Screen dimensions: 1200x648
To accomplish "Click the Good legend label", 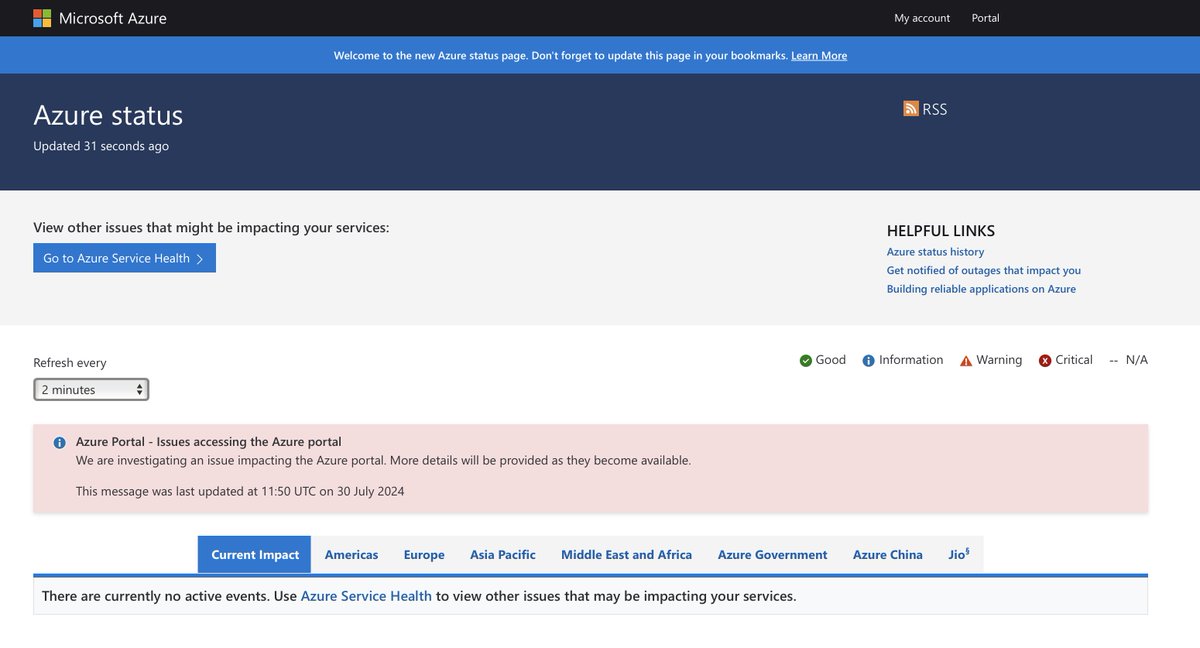I will click(x=831, y=360).
